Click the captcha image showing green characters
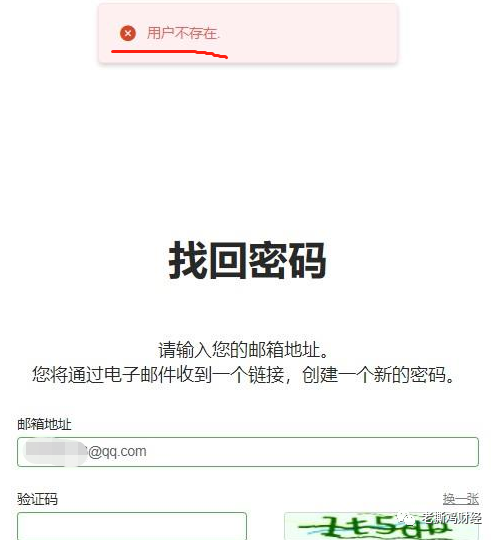 381,526
